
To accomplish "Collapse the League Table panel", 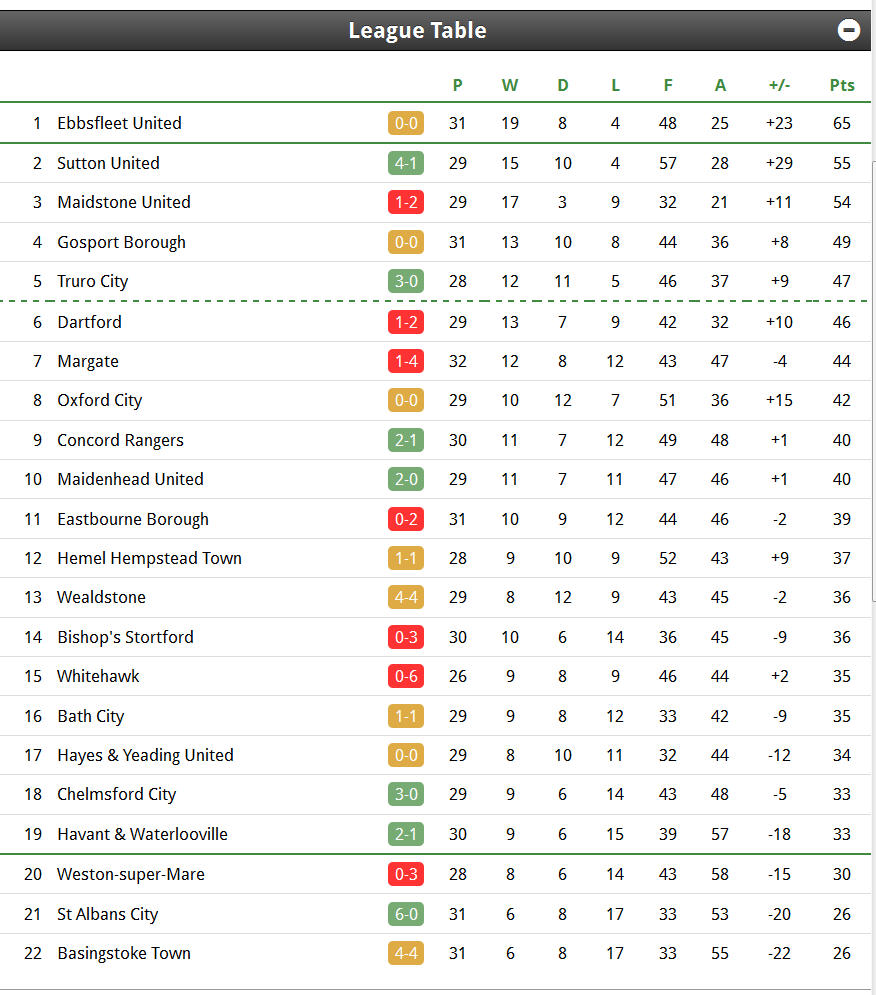I will (x=848, y=30).
